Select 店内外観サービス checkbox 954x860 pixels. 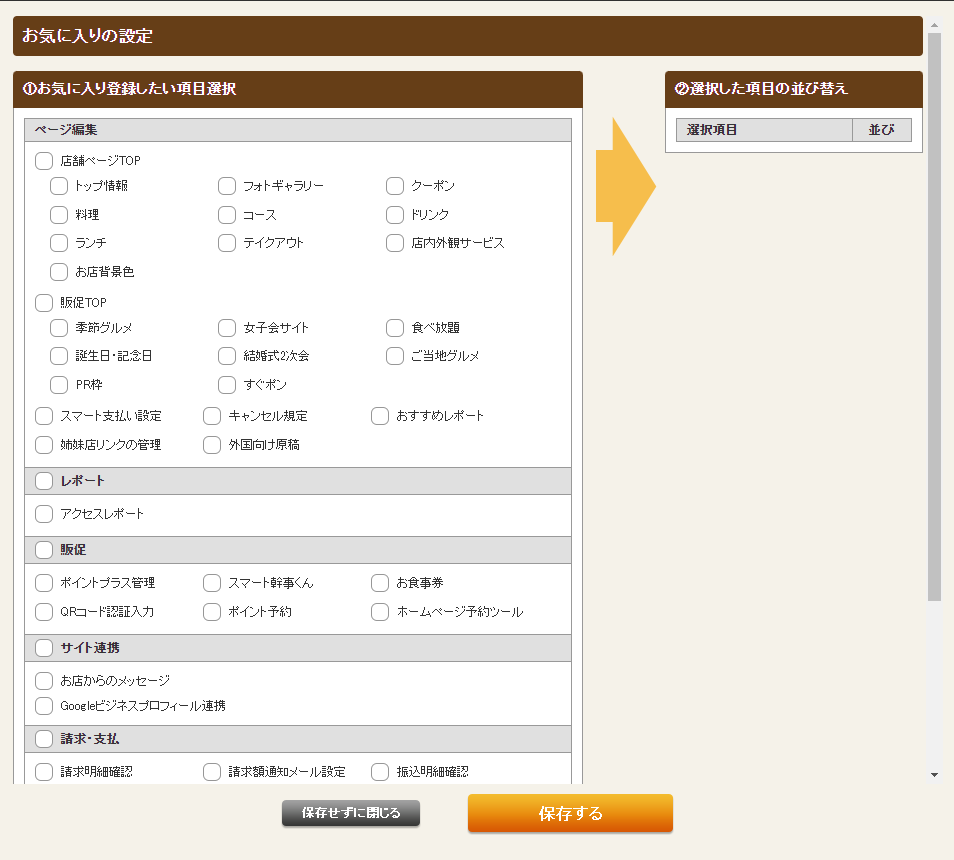tap(395, 243)
